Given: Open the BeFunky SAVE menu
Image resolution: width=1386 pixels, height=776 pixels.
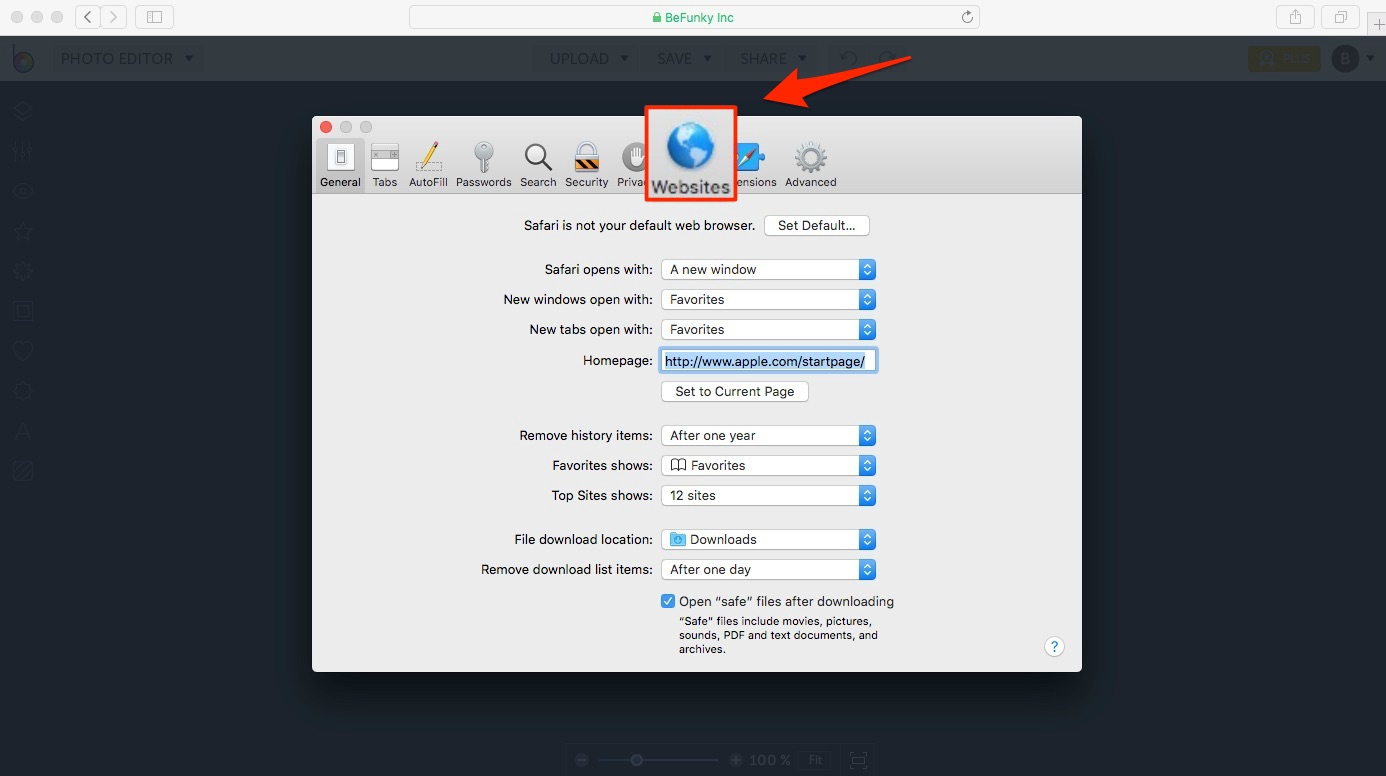Looking at the screenshot, I should point(684,59).
